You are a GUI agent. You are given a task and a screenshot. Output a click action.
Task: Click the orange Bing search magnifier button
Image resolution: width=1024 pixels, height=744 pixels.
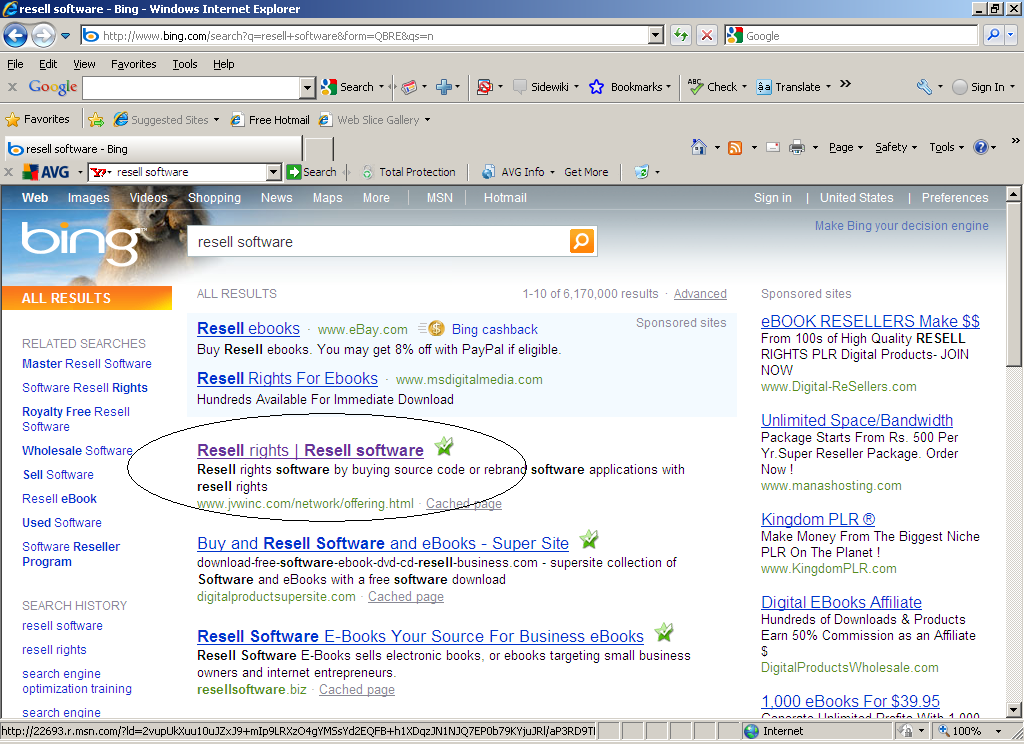tap(581, 241)
